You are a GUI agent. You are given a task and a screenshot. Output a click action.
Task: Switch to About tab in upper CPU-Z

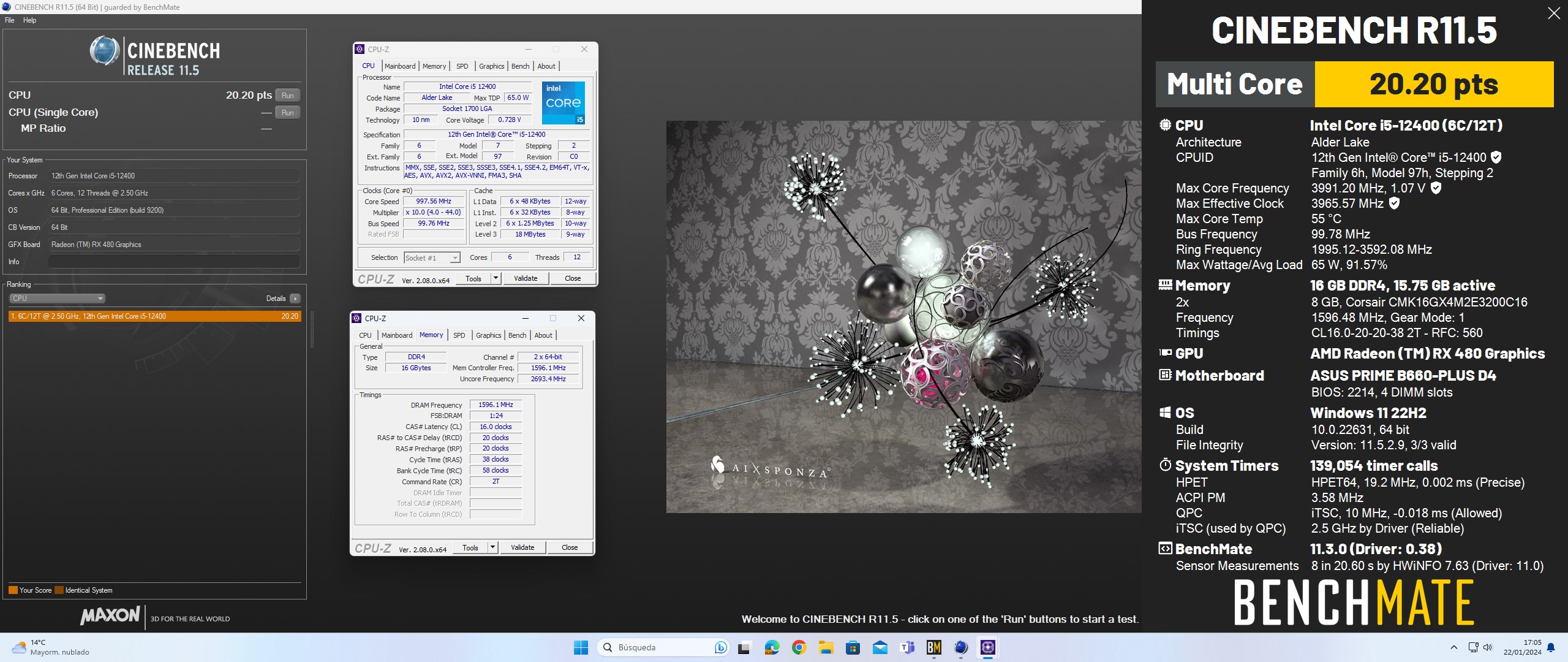pos(546,66)
